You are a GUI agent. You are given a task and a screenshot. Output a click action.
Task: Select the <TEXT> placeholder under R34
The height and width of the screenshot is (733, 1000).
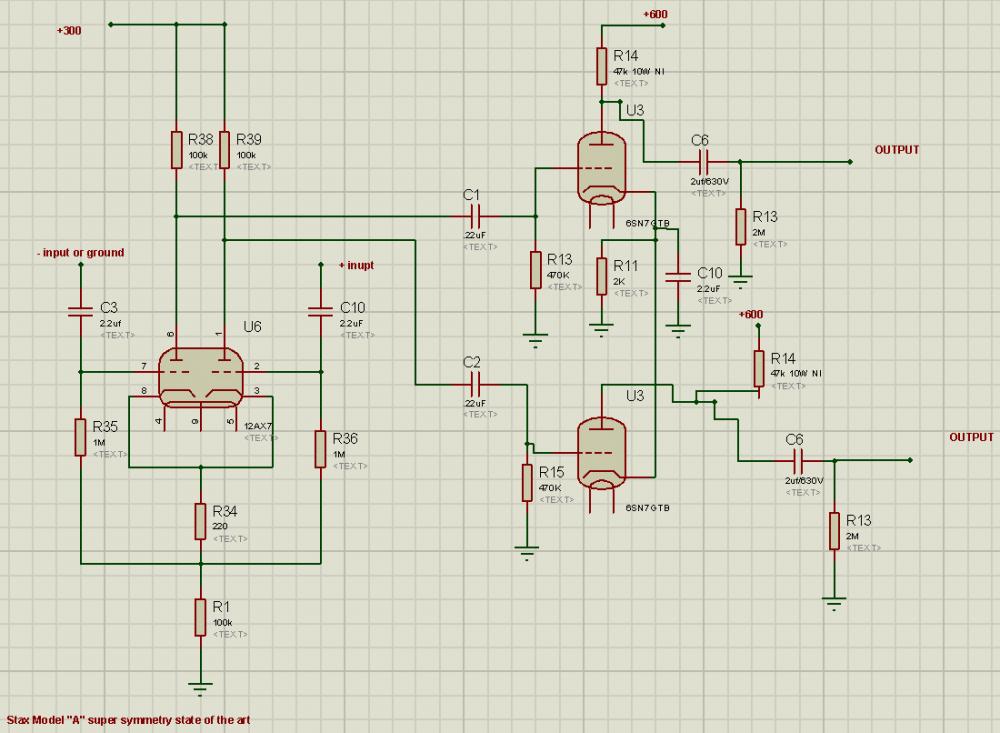tap(230, 539)
